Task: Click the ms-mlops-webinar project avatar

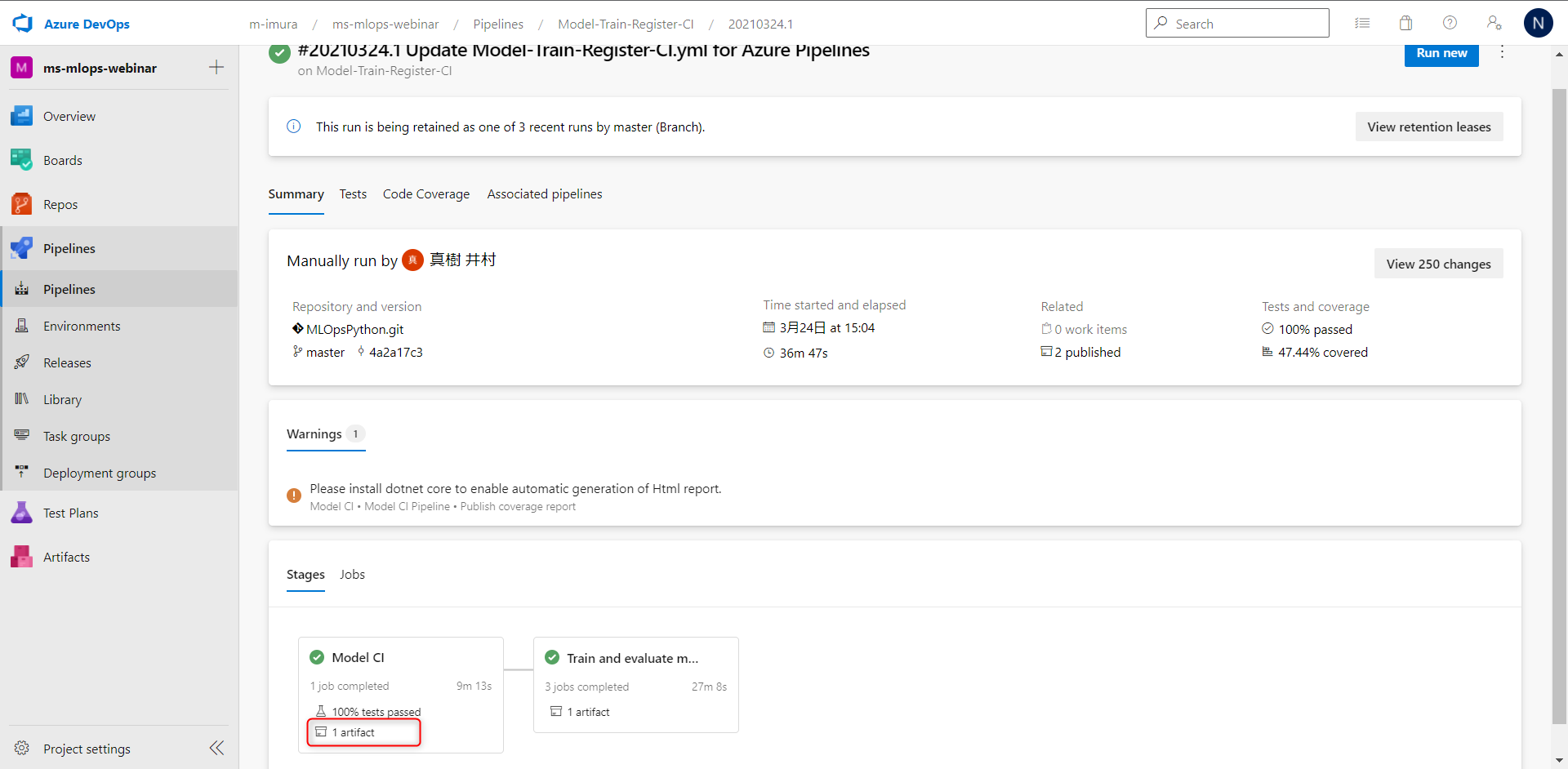Action: coord(22,68)
